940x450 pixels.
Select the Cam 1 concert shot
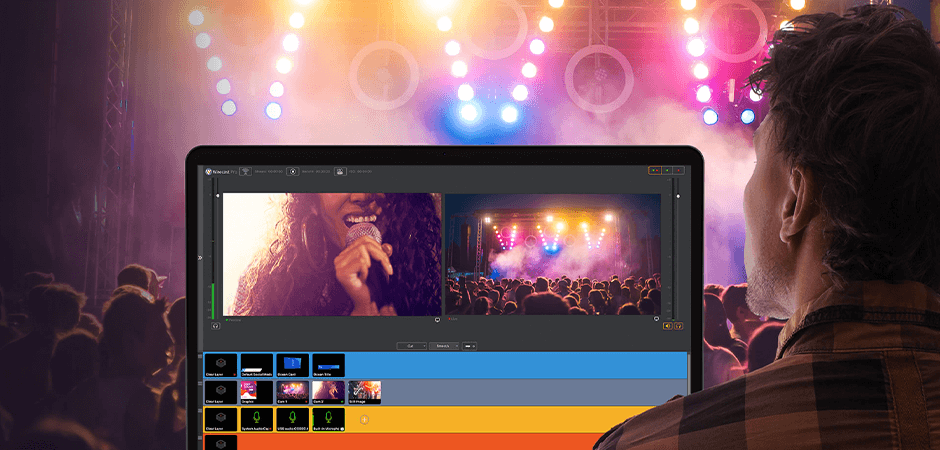(x=293, y=392)
